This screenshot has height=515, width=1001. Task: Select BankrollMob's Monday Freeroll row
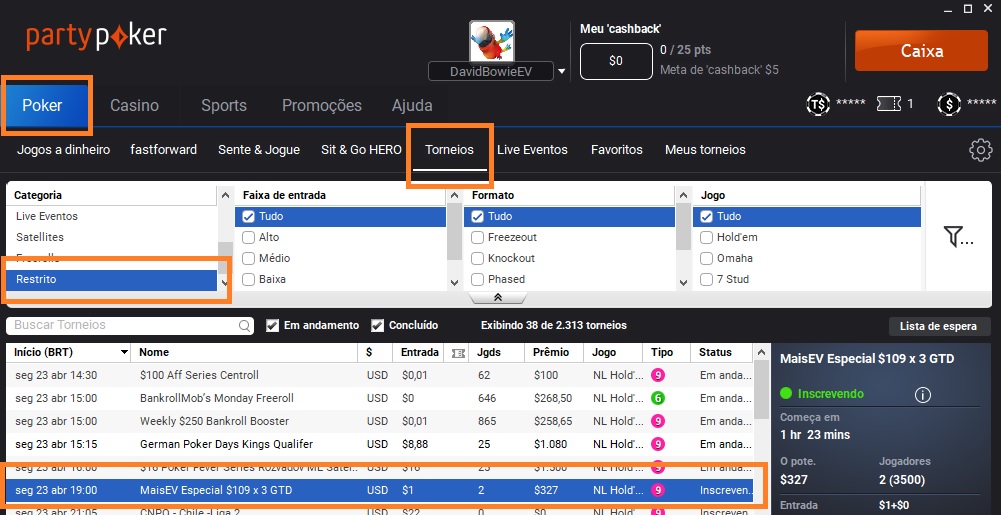coord(380,398)
